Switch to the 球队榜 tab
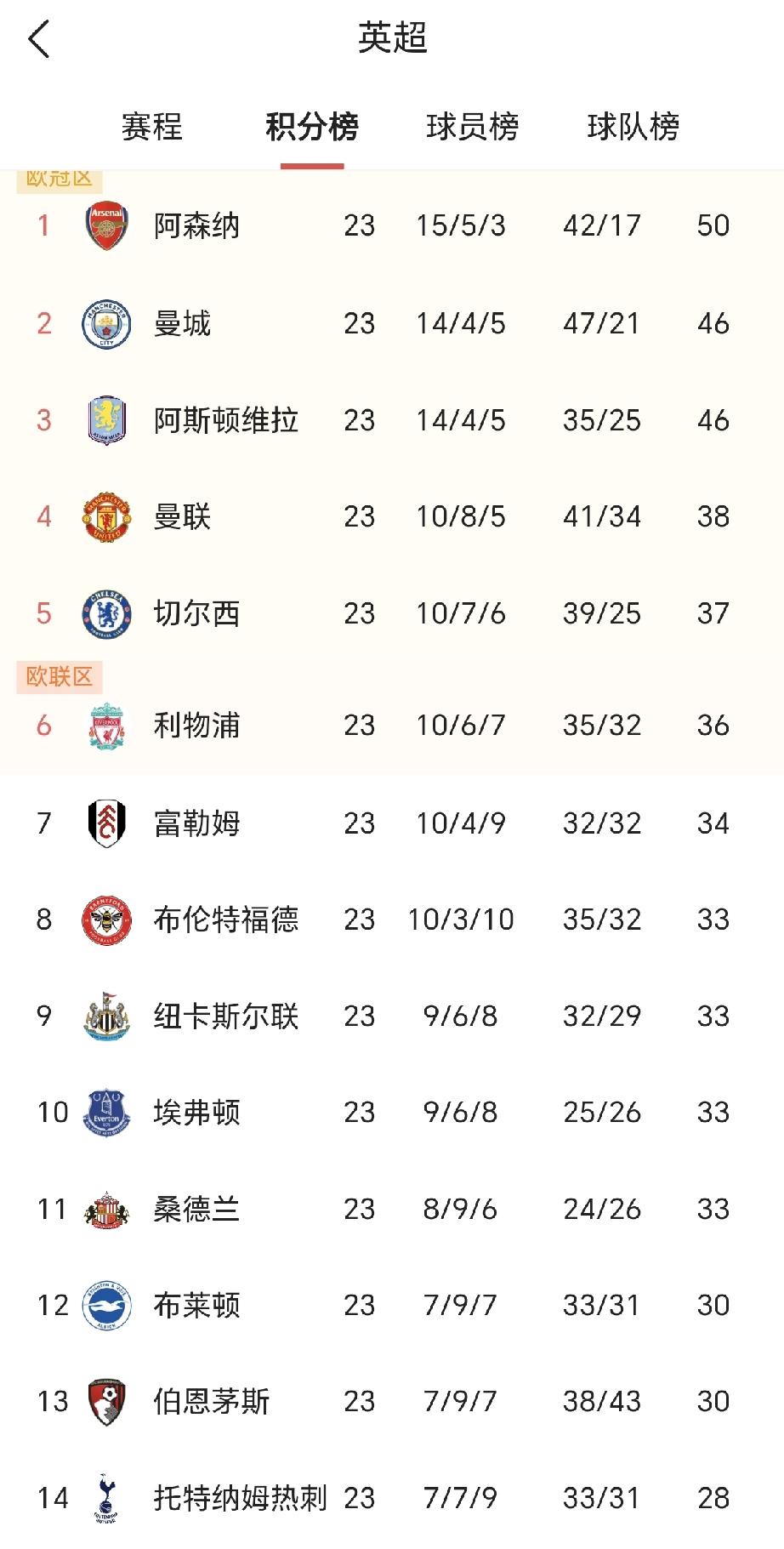Screen dimensions: 784x1549 [x=633, y=127]
